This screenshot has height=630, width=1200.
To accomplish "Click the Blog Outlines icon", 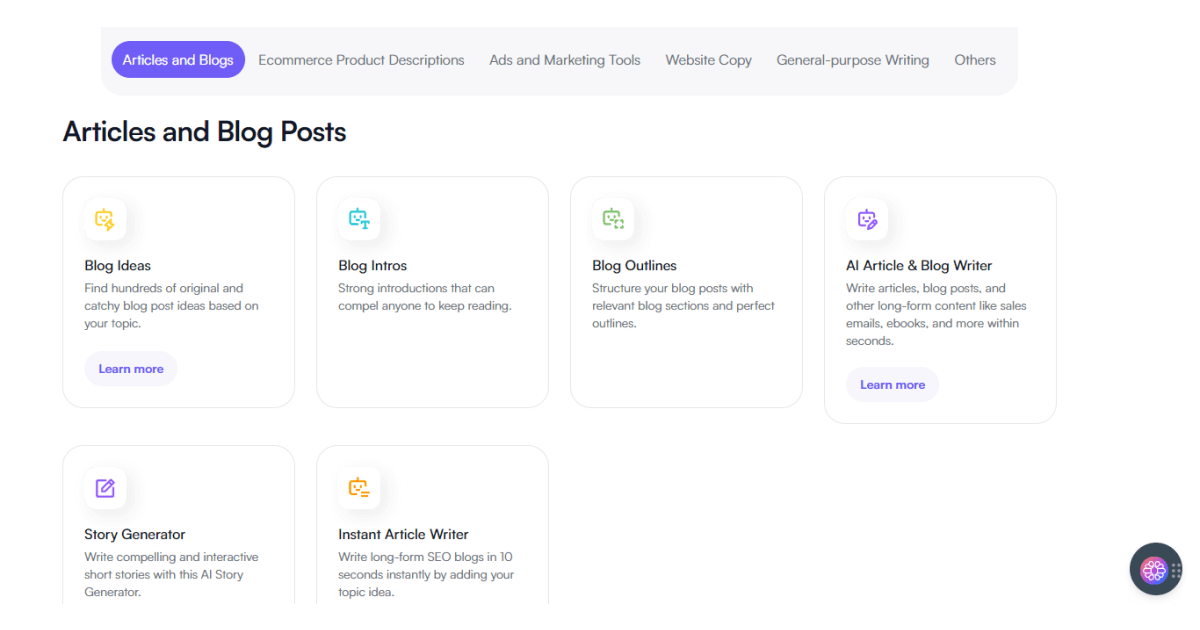I will click(613, 219).
